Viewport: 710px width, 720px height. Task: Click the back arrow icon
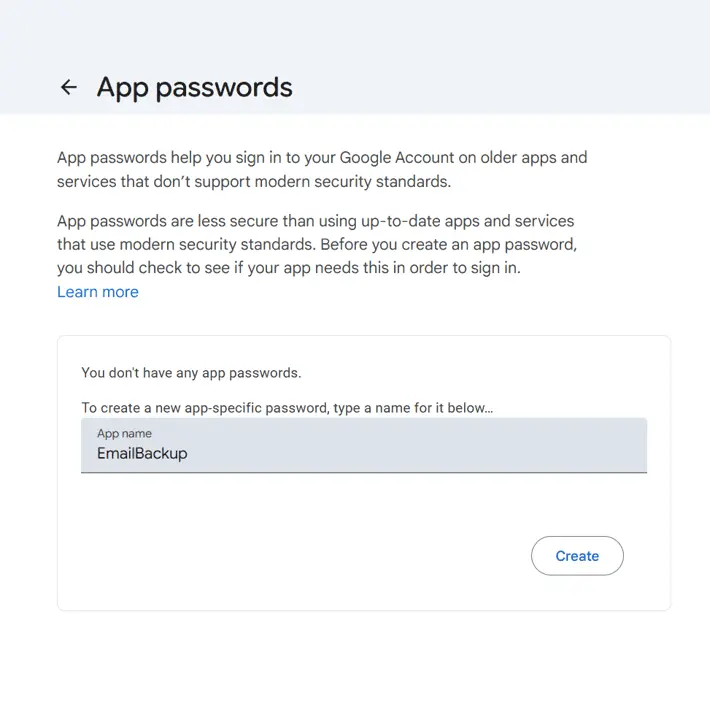pyautogui.click(x=69, y=87)
